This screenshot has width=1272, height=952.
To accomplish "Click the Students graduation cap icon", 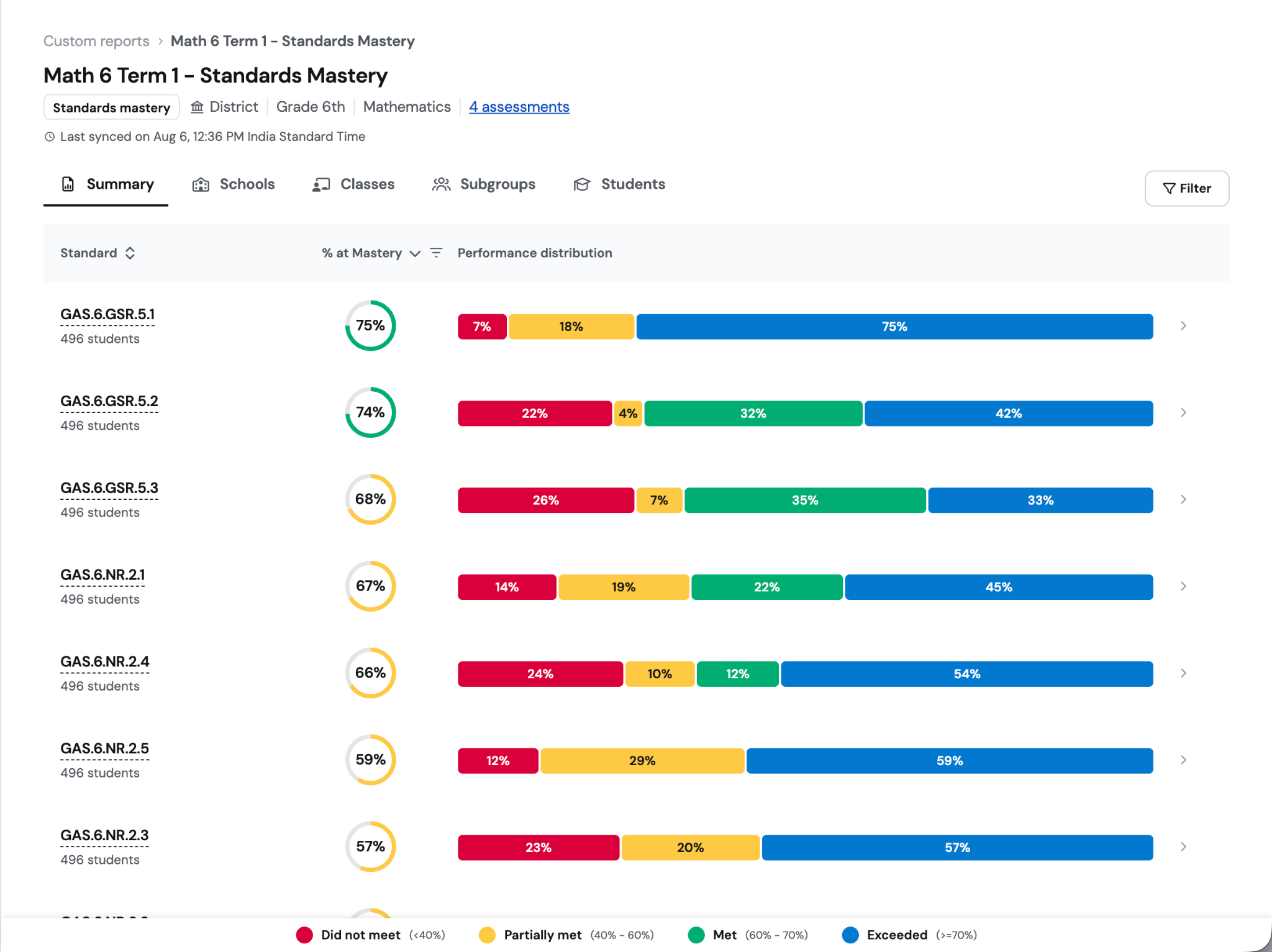I will click(x=582, y=184).
